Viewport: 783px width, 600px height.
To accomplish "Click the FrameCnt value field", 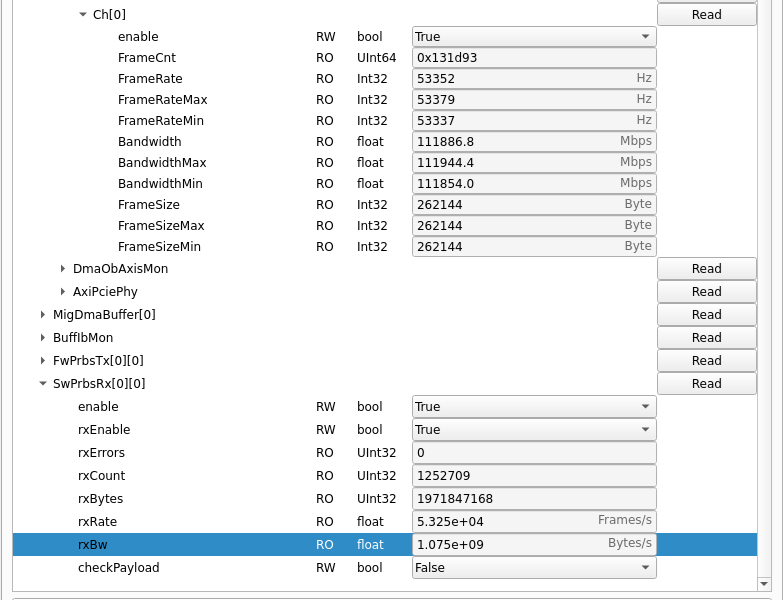I will (533, 58).
